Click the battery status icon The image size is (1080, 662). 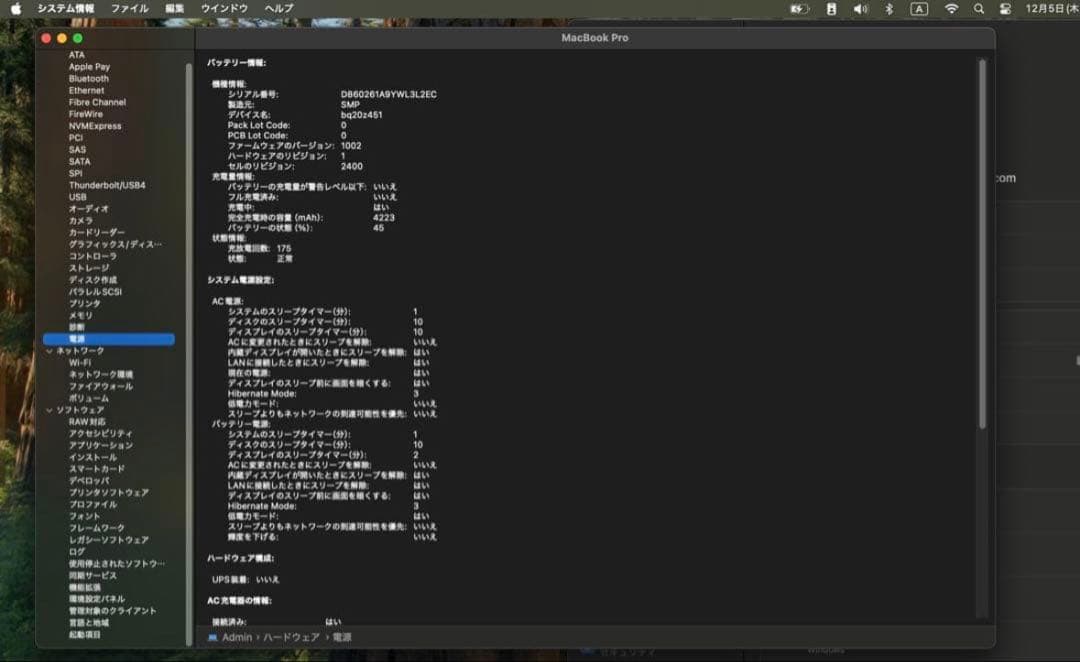pos(798,8)
